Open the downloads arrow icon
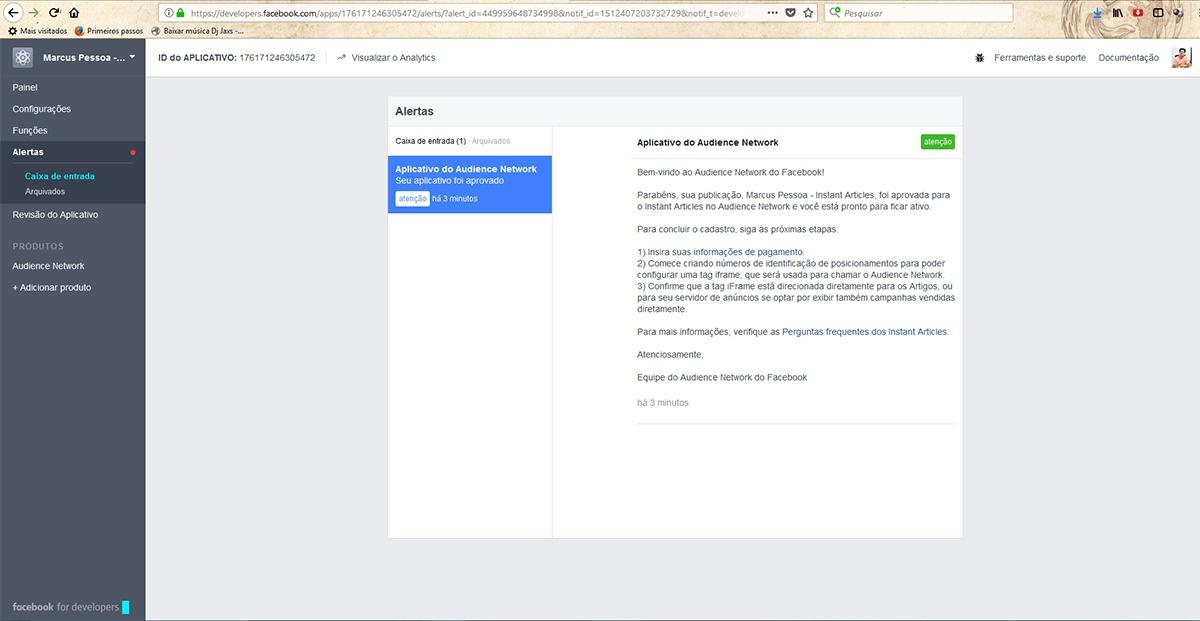This screenshot has width=1200, height=621. 1098,13
